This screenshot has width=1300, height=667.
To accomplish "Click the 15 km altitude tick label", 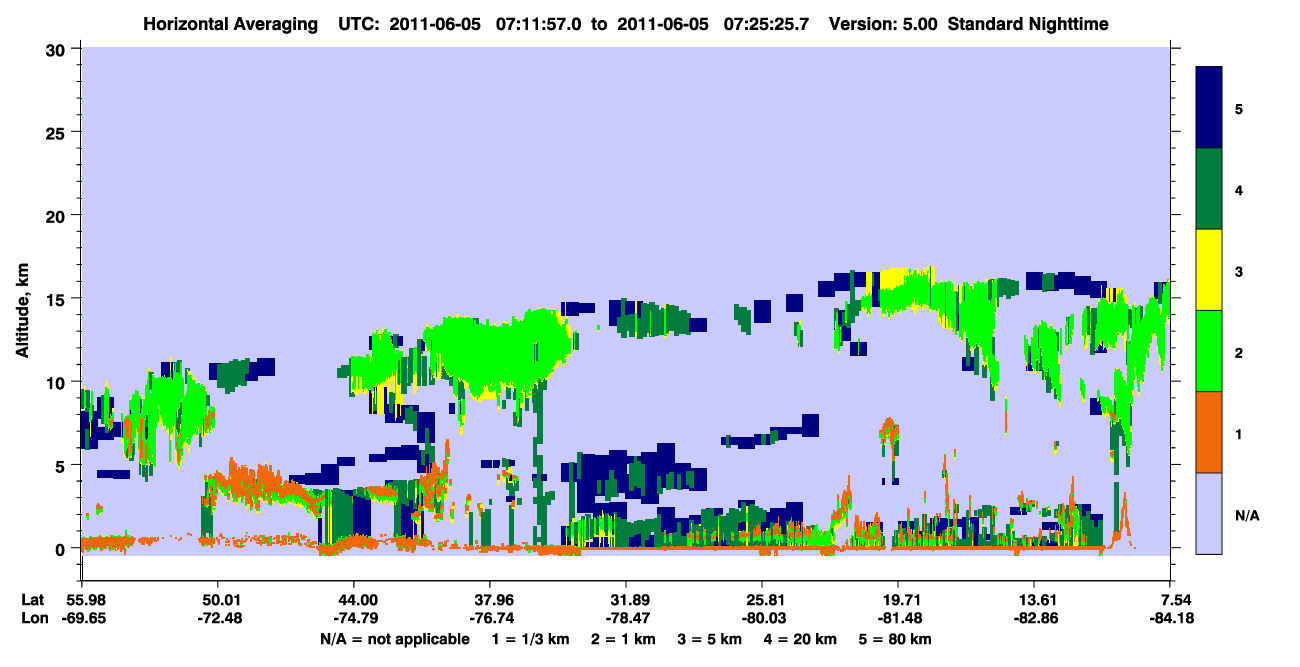I will point(56,299).
